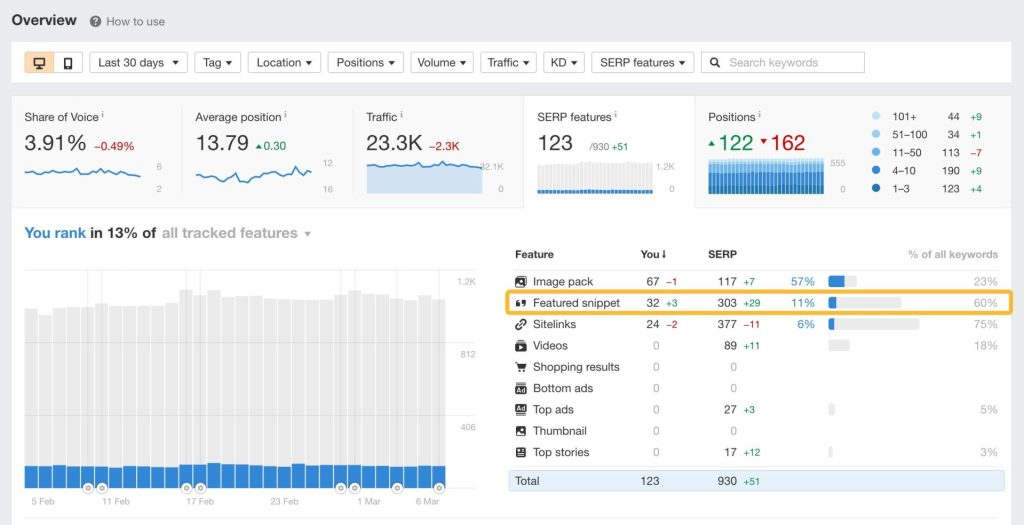The width and height of the screenshot is (1024, 525).
Task: Expand the Tag filter dropdown
Action: 217,63
